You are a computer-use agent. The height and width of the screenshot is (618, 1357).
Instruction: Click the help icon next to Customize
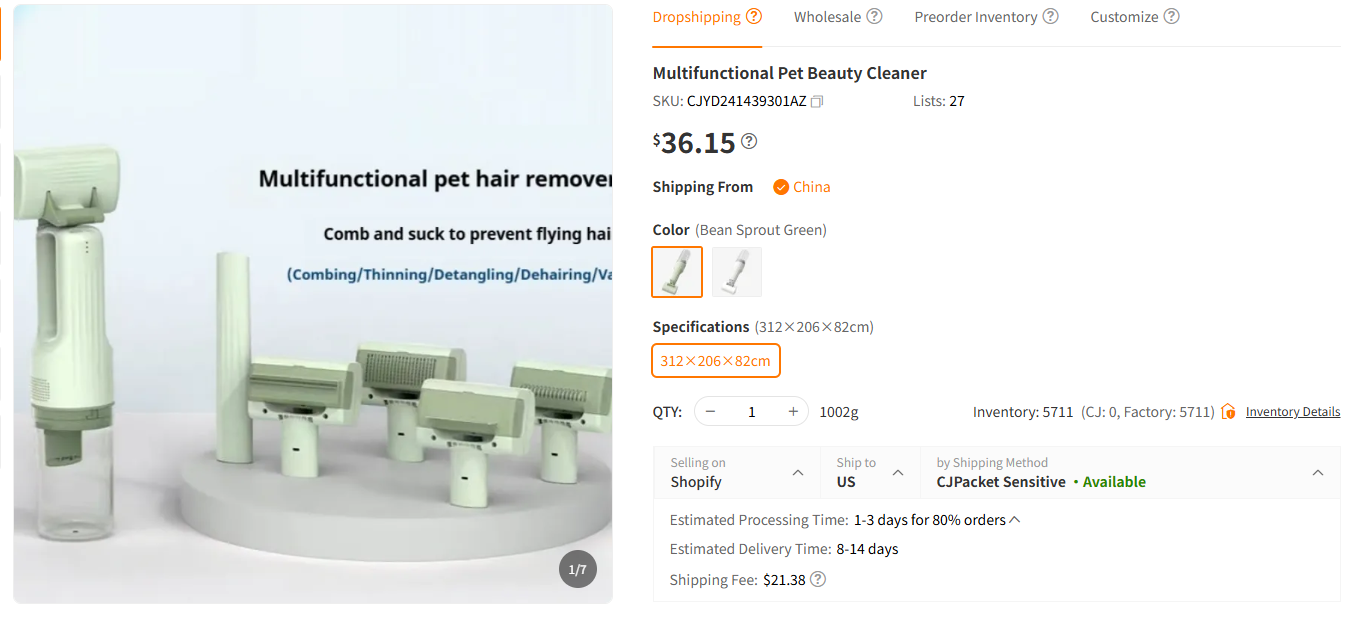[x=1171, y=16]
